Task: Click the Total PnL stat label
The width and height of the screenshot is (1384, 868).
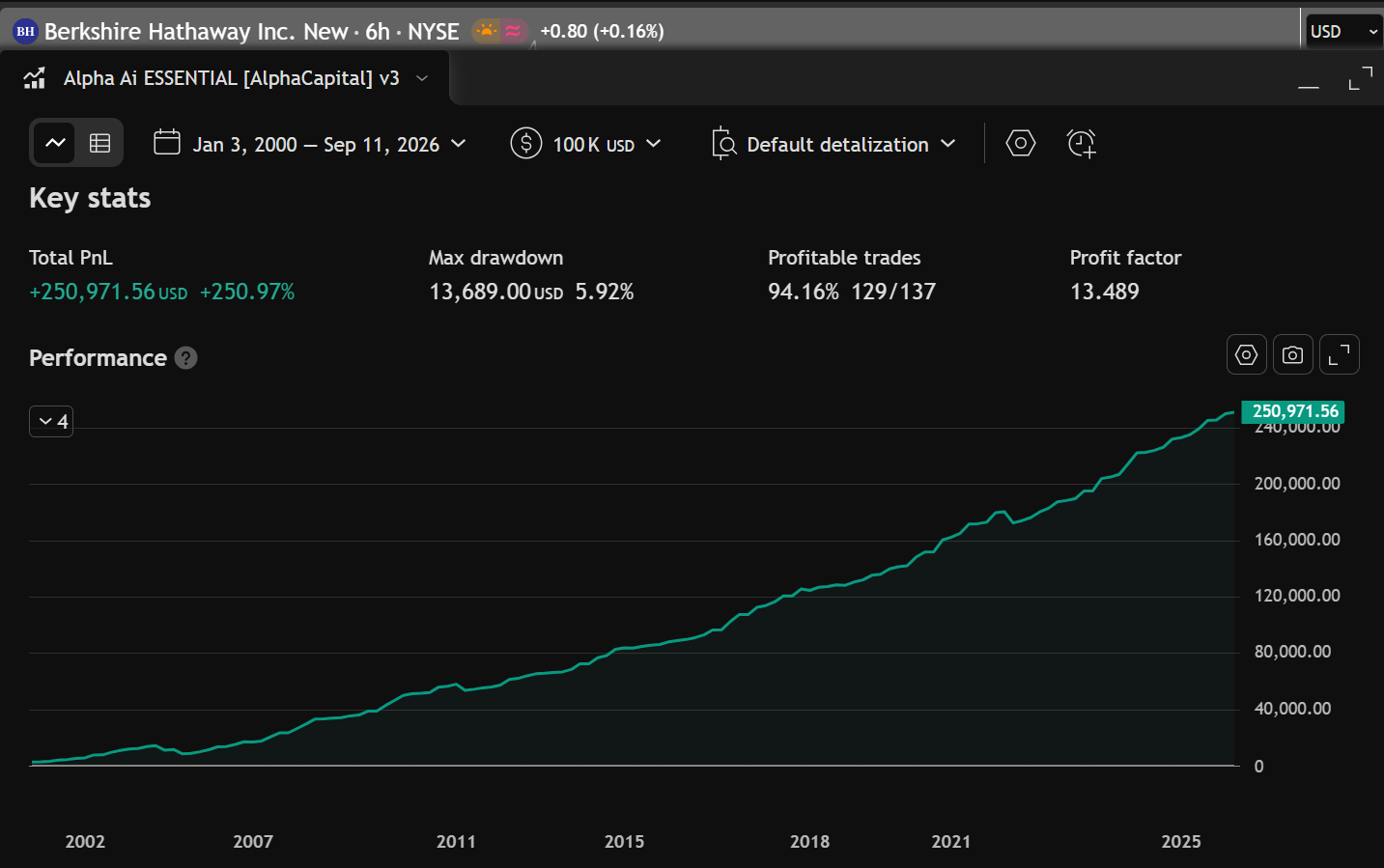Action: coord(71,258)
